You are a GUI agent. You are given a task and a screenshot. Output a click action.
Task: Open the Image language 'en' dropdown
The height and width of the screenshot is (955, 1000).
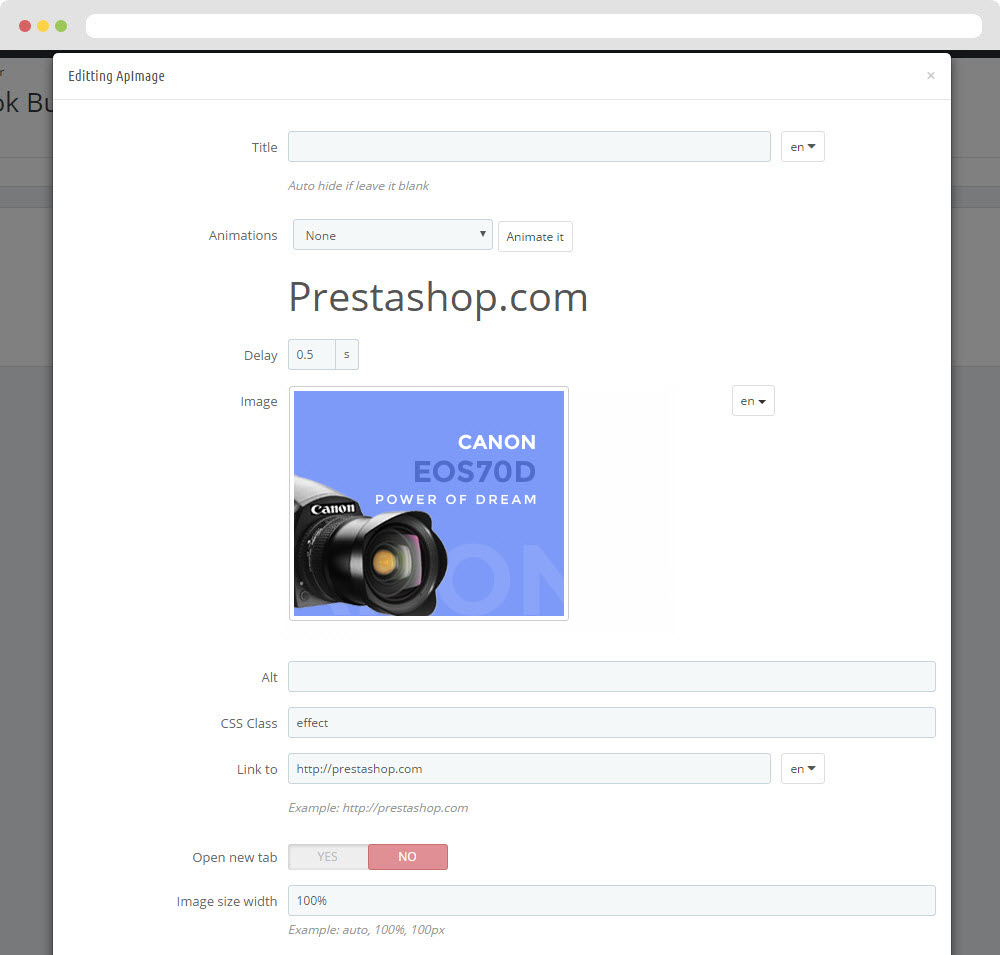(753, 401)
